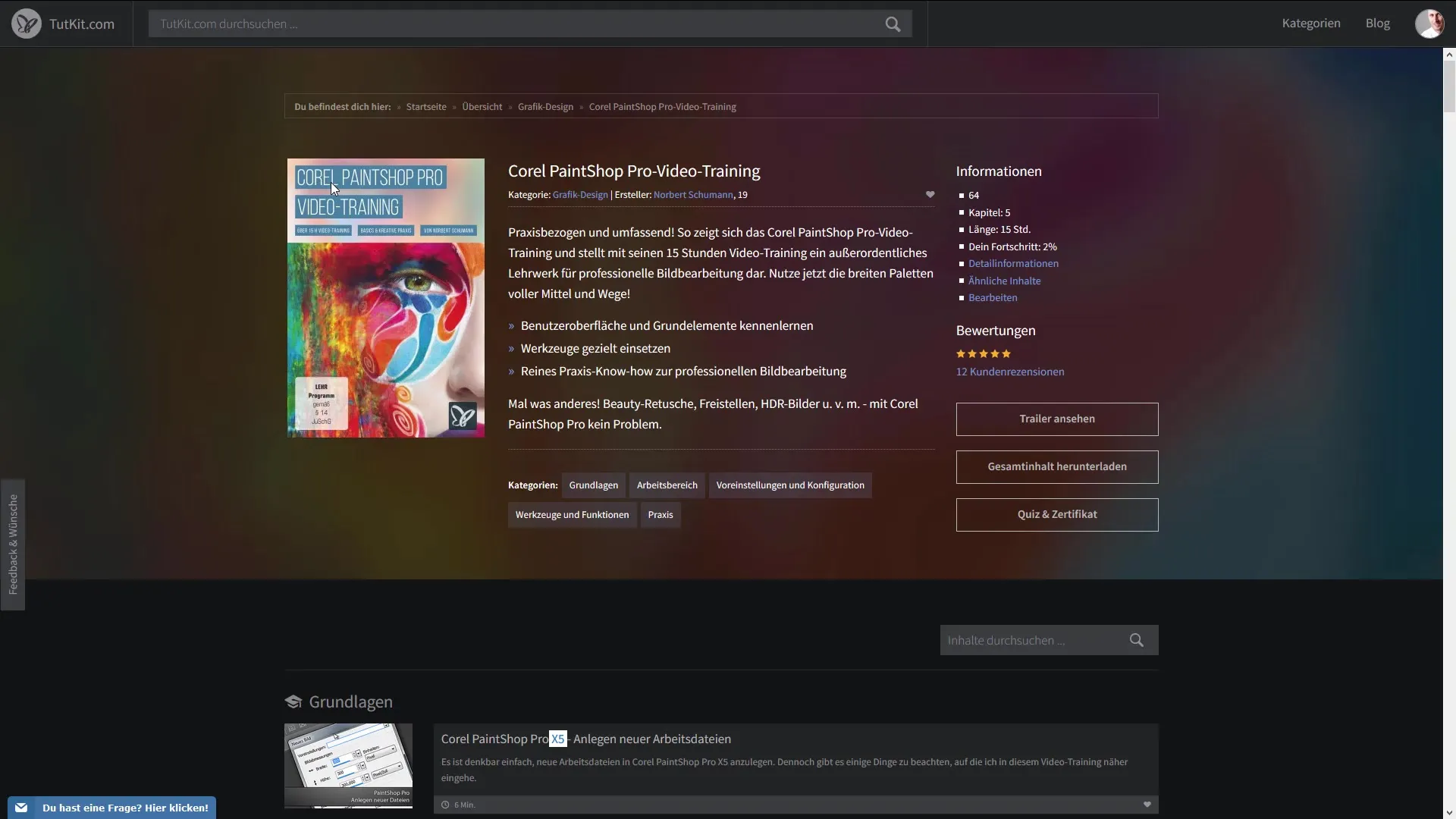
Task: Open lesson Corel PaintShop Pro X5 title
Action: [x=586, y=739]
